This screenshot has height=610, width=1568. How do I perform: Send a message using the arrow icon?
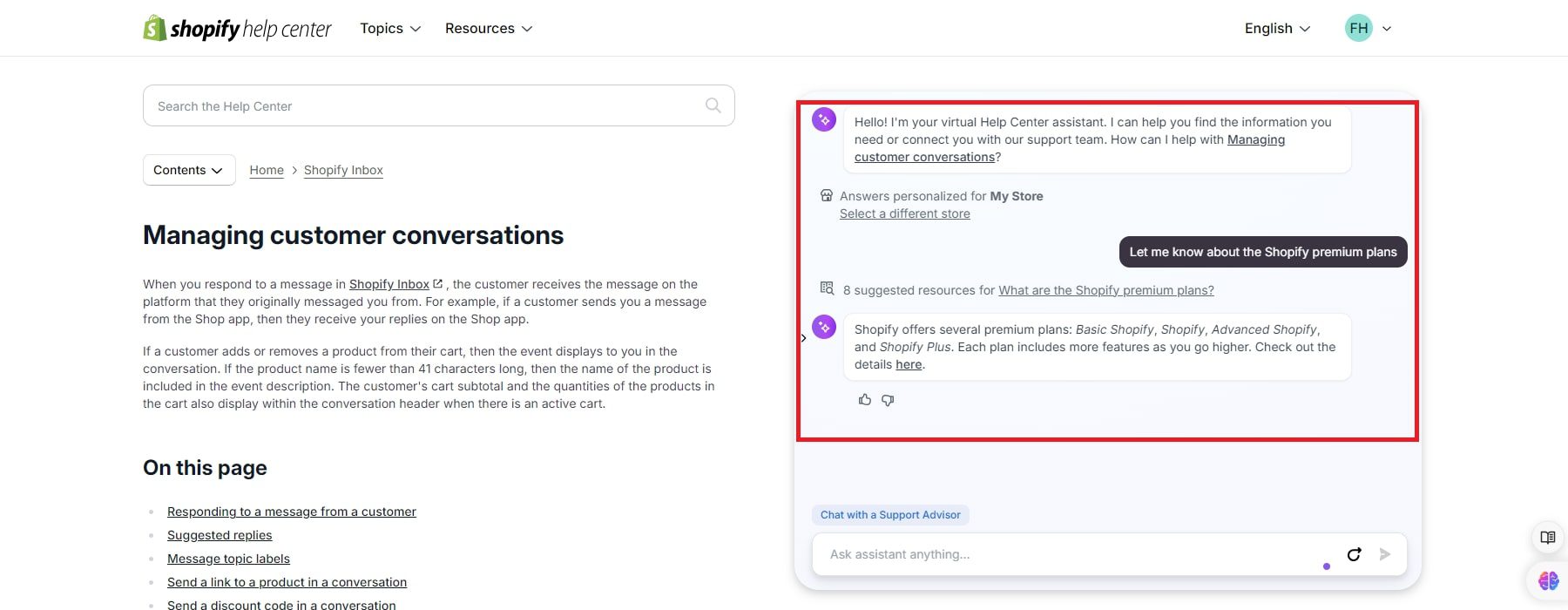pos(1384,554)
